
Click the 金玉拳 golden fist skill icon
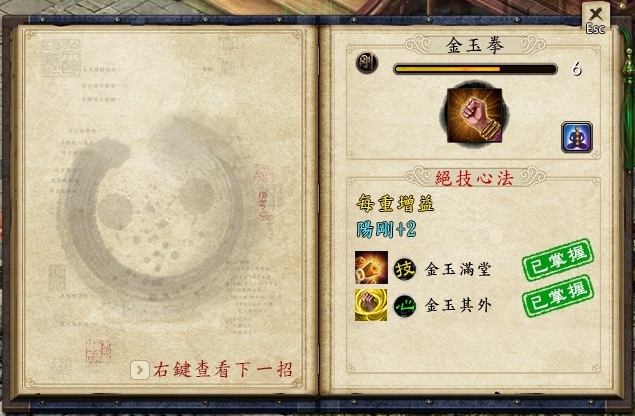[x=474, y=115]
